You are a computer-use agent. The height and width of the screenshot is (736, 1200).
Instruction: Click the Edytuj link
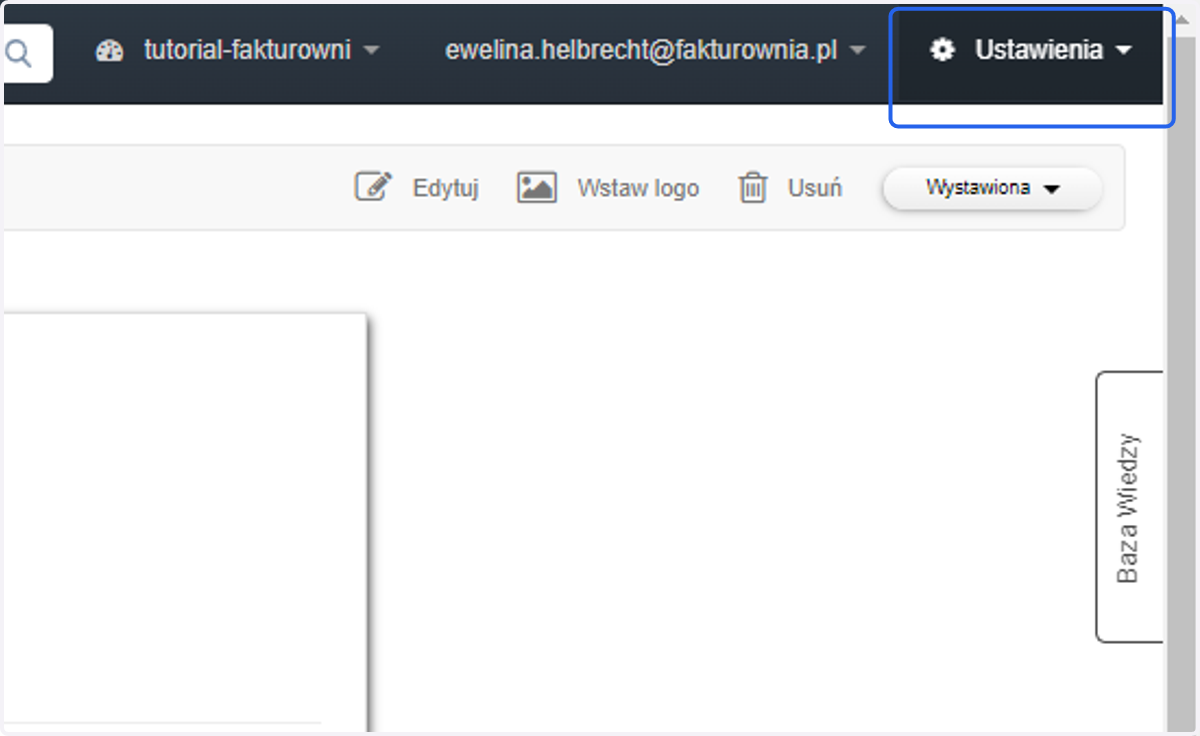point(446,188)
